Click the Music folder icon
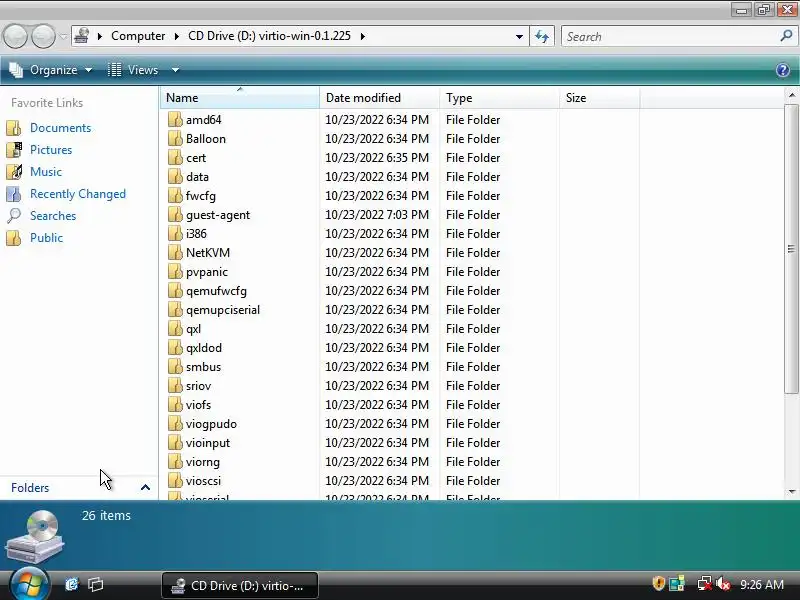 tap(14, 171)
